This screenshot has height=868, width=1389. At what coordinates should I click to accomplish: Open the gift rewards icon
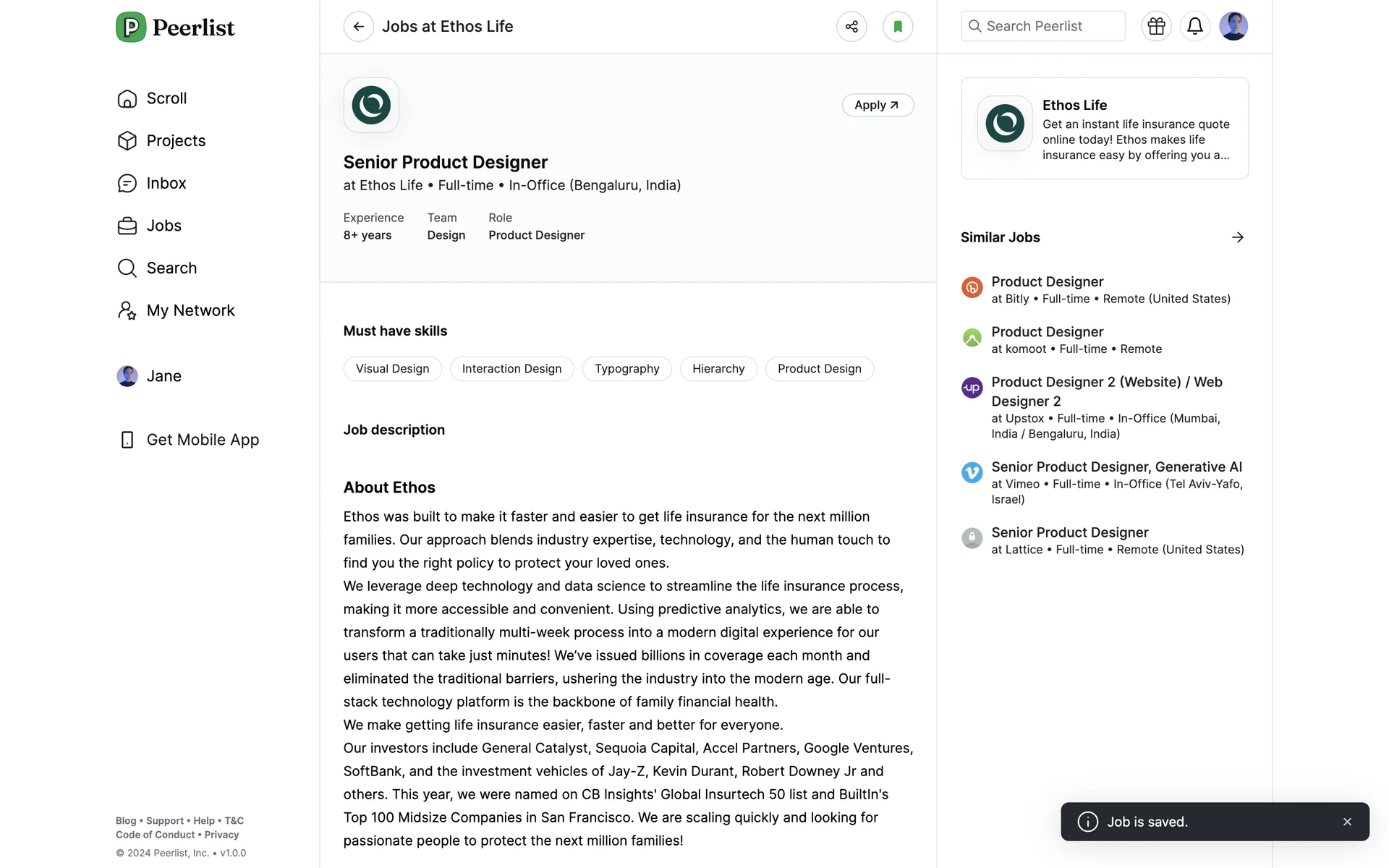coord(1156,27)
